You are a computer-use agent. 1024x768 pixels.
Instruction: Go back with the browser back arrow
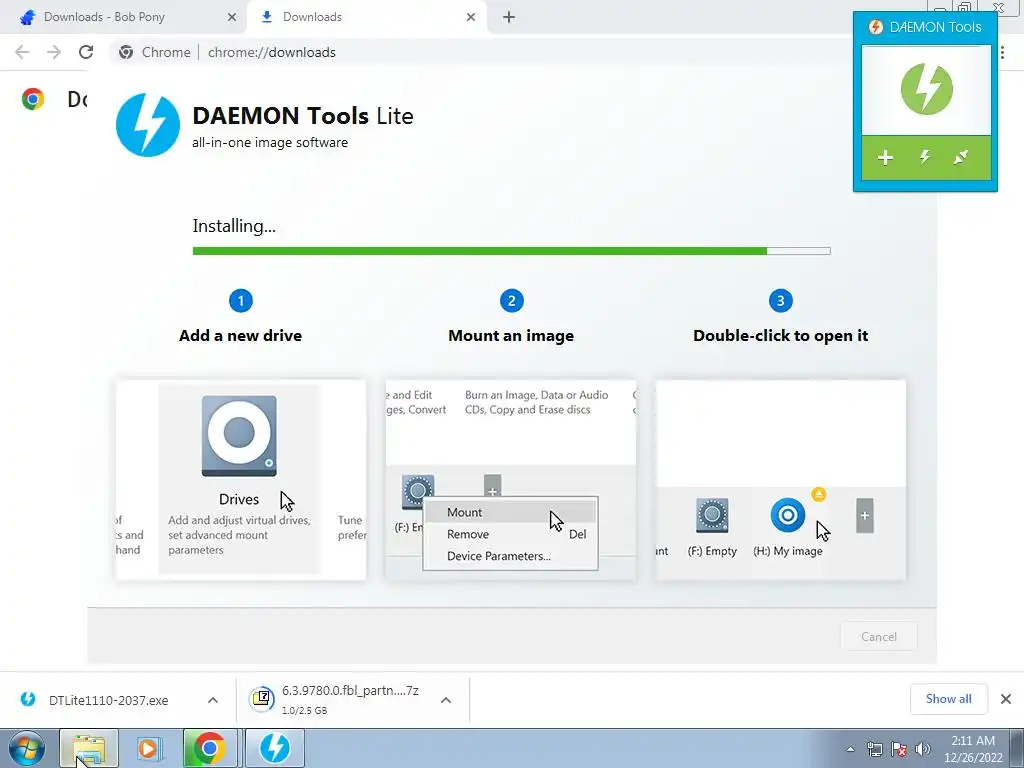(22, 52)
